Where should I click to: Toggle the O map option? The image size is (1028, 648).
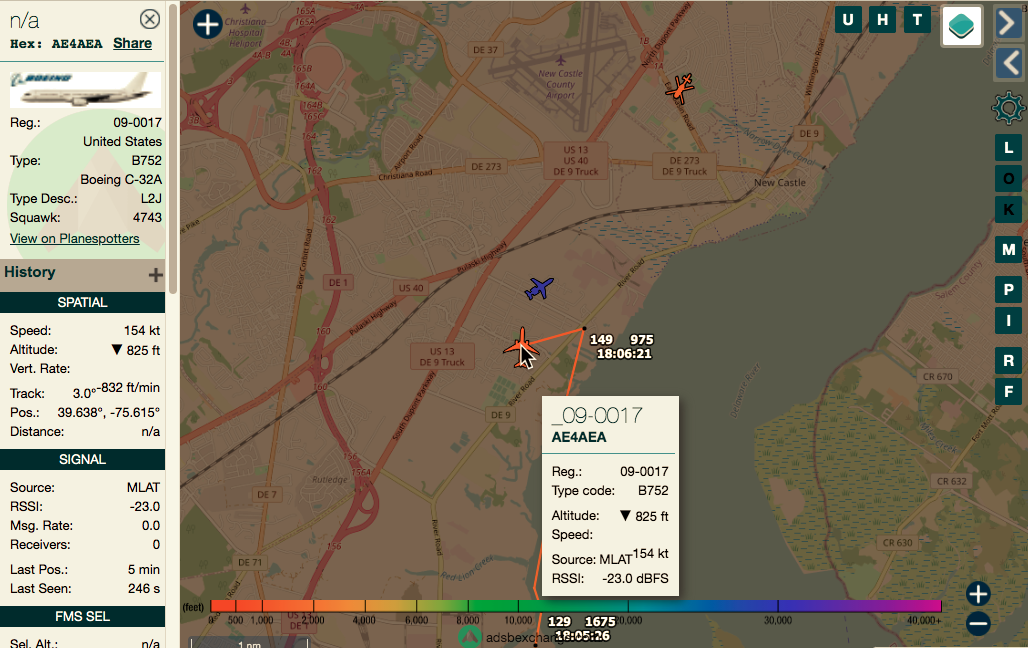(x=1008, y=178)
